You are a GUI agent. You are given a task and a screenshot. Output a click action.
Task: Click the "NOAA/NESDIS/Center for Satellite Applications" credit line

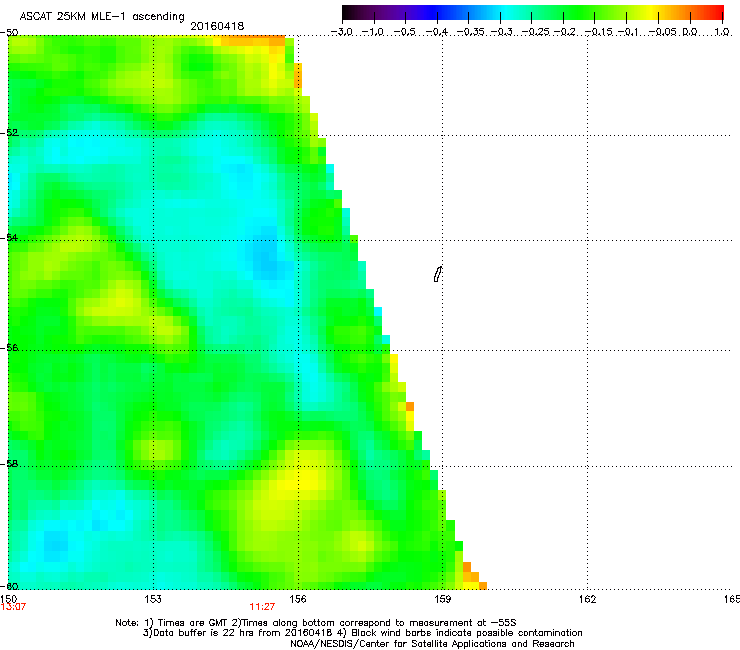pyautogui.click(x=432, y=643)
